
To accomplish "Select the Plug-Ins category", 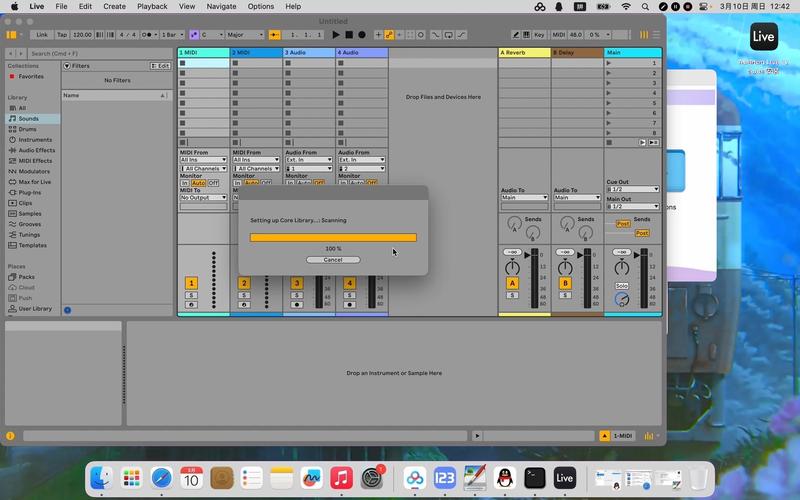I will 30,192.
